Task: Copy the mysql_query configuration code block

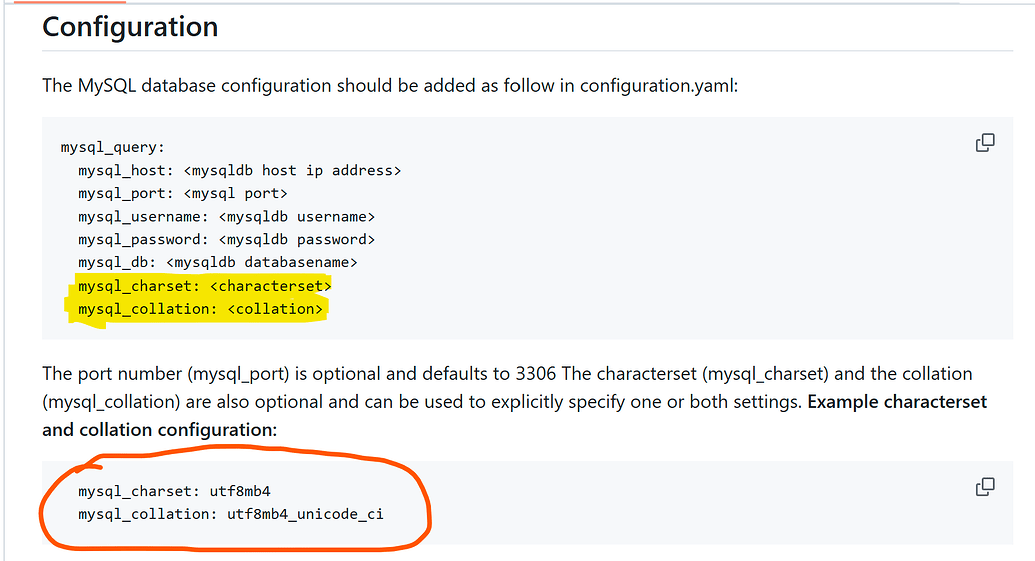Action: pyautogui.click(x=985, y=143)
